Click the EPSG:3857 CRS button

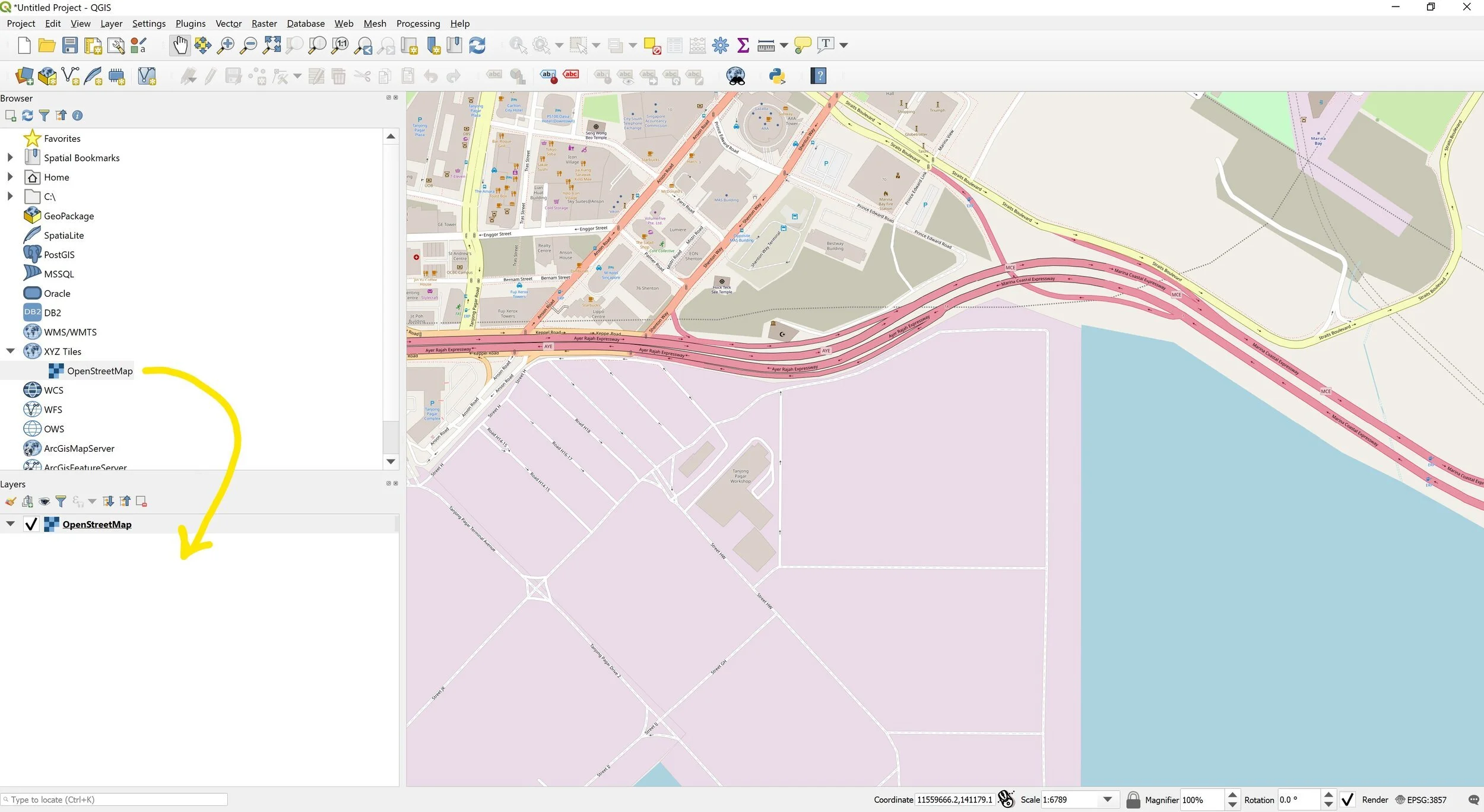click(1421, 800)
